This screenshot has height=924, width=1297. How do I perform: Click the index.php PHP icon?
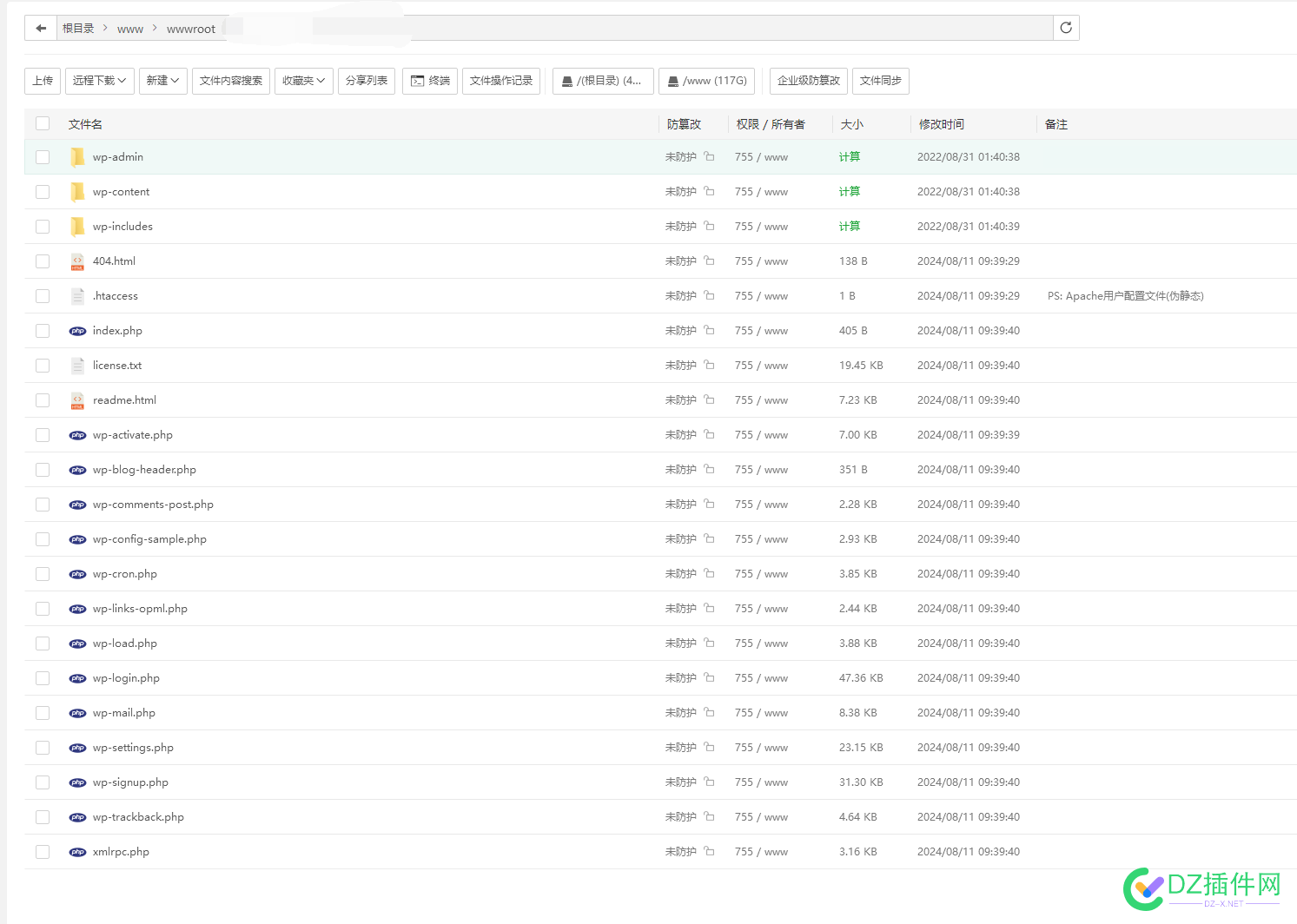coord(77,331)
